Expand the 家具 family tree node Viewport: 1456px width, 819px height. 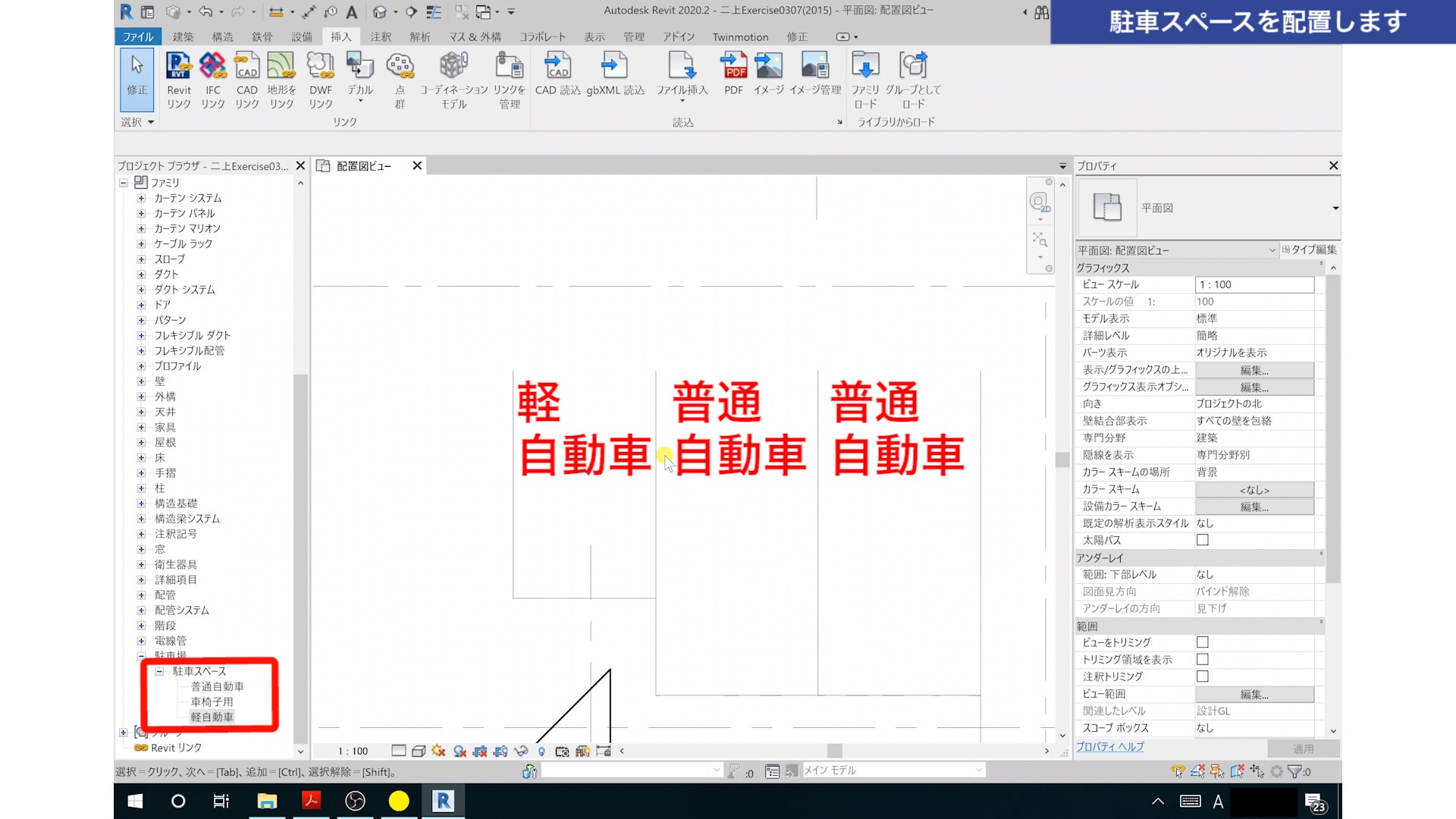tap(141, 428)
